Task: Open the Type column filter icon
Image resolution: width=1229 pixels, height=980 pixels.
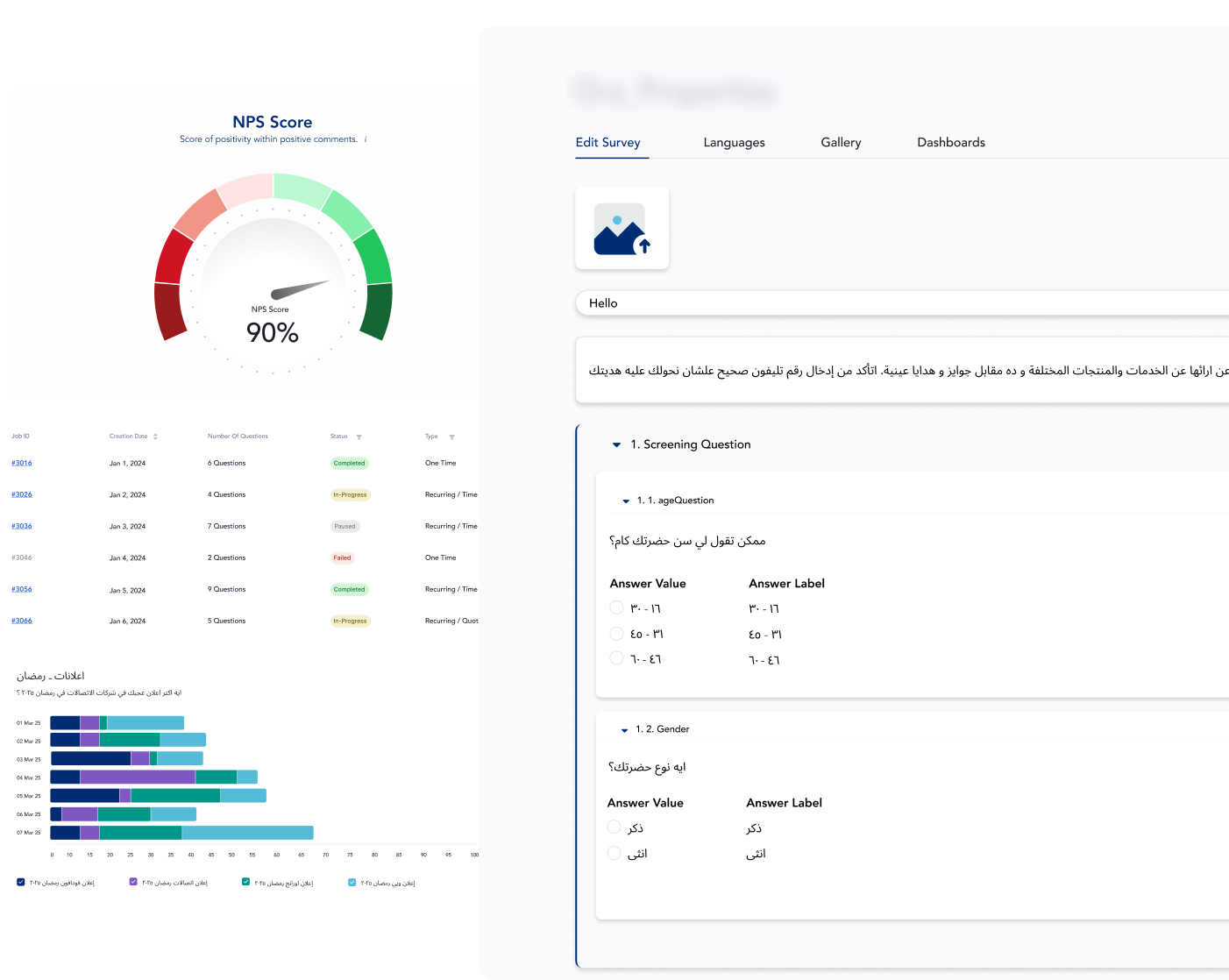Action: coord(451,437)
